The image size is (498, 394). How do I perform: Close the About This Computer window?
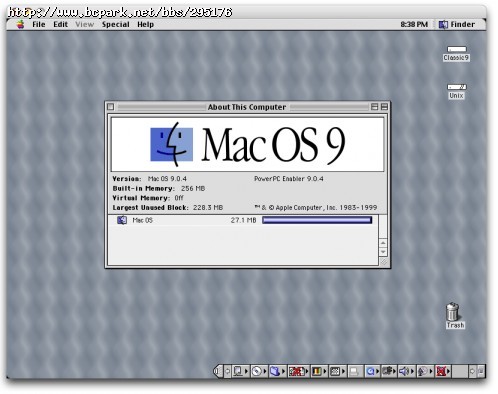point(111,107)
